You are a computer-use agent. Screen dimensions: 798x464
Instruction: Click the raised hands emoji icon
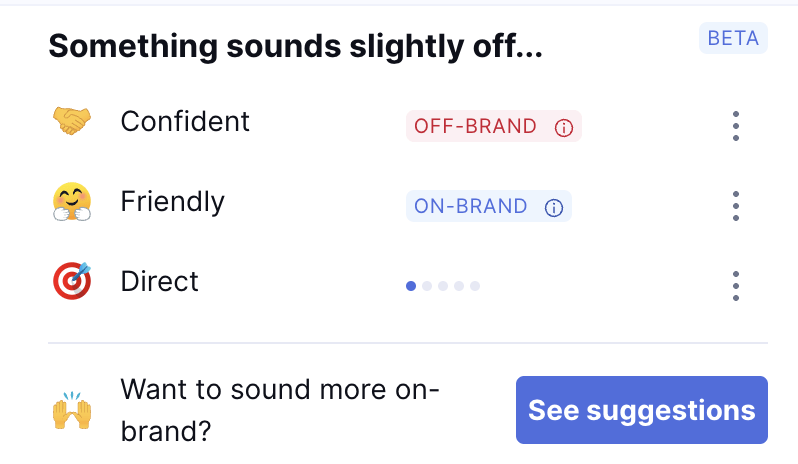click(x=72, y=410)
